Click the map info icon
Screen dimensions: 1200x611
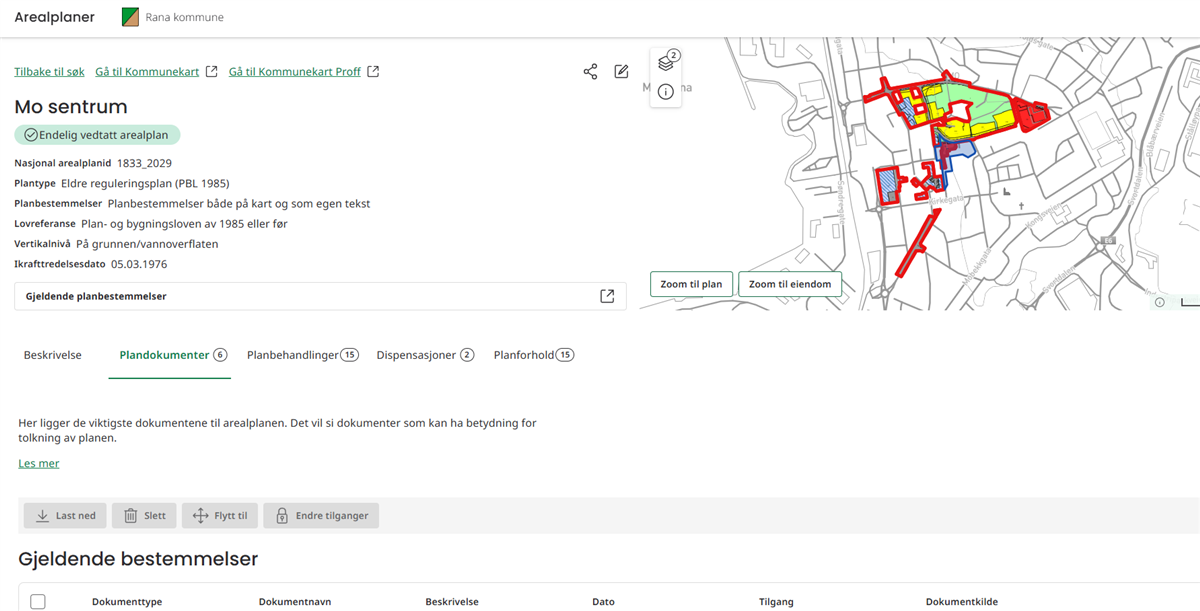pos(666,92)
